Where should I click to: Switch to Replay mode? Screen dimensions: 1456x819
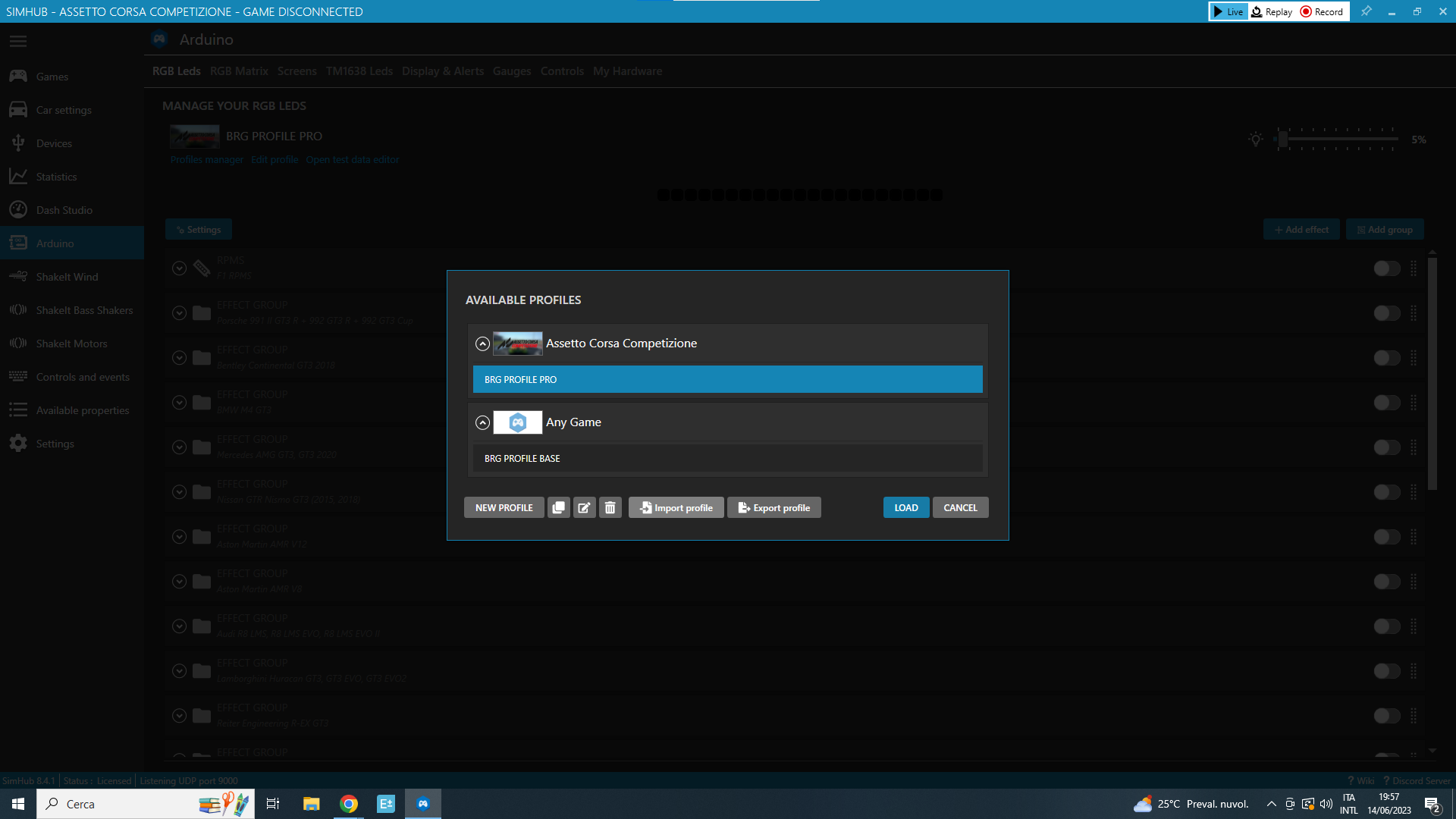pos(1272,11)
